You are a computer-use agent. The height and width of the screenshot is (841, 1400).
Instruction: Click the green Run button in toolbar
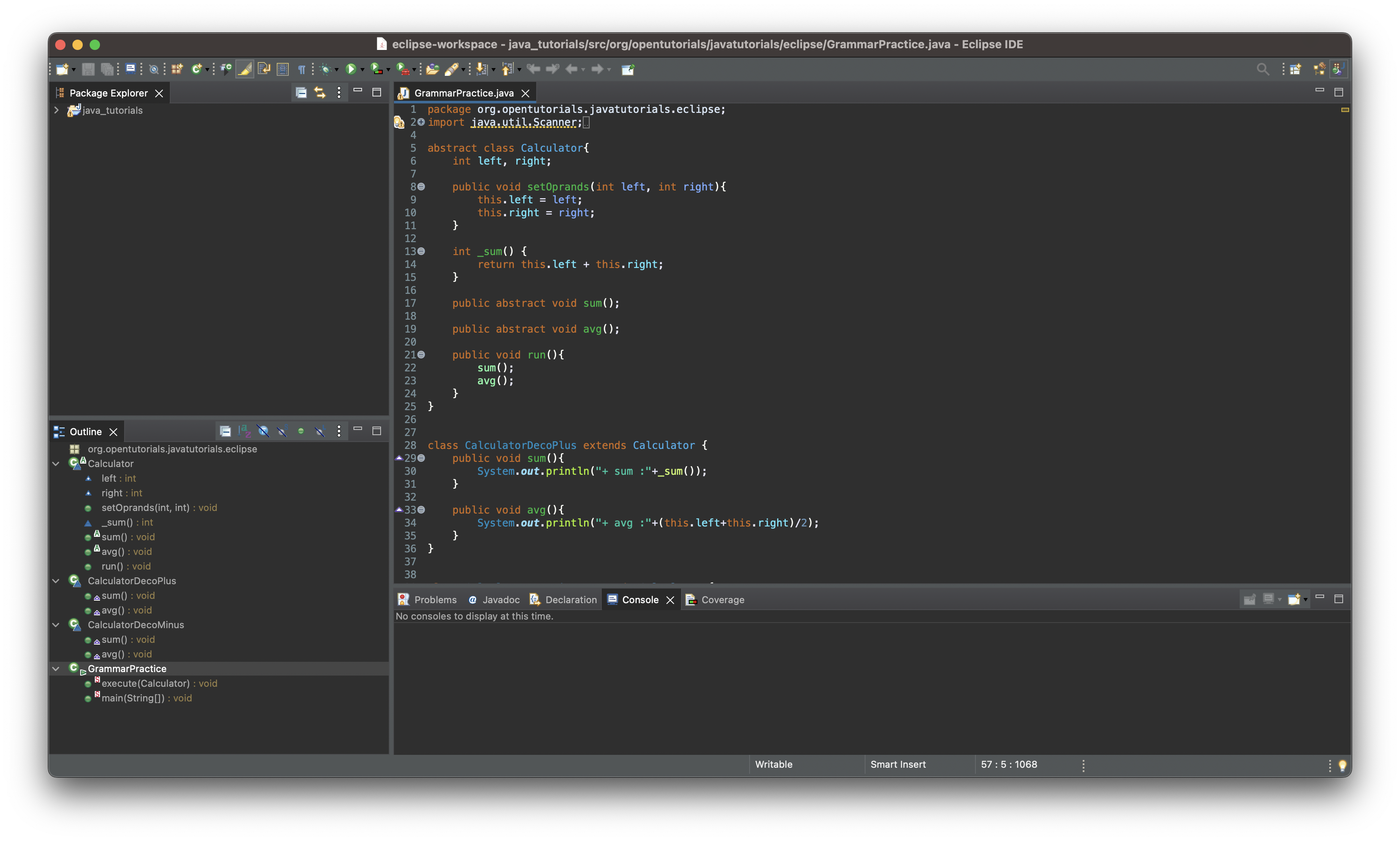pyautogui.click(x=350, y=69)
